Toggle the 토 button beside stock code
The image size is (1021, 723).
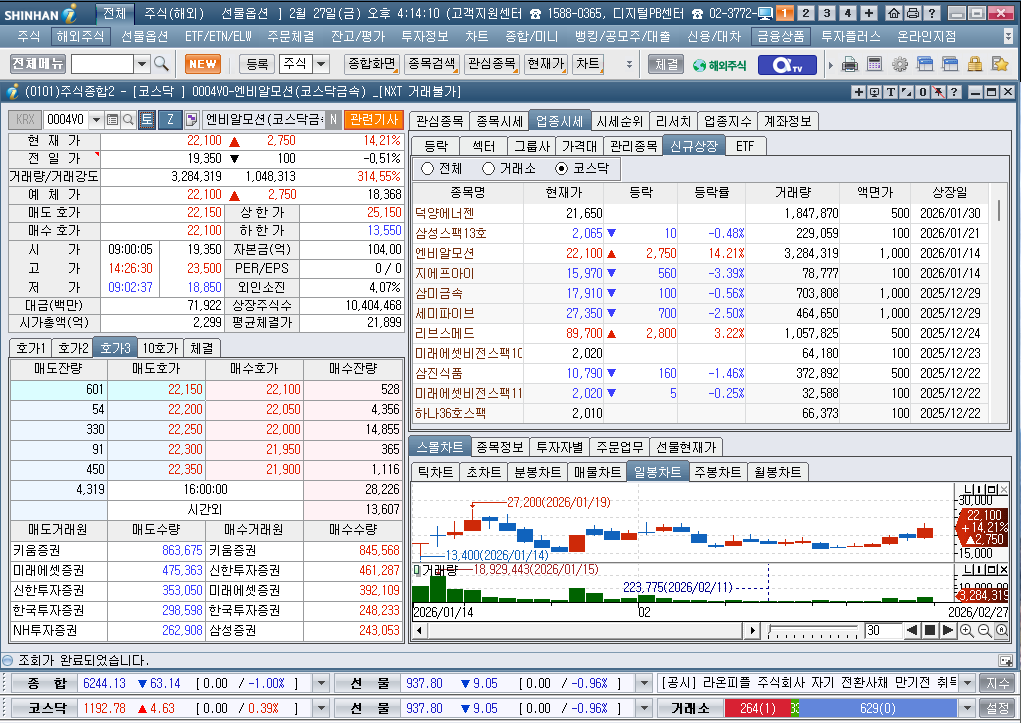[147, 120]
